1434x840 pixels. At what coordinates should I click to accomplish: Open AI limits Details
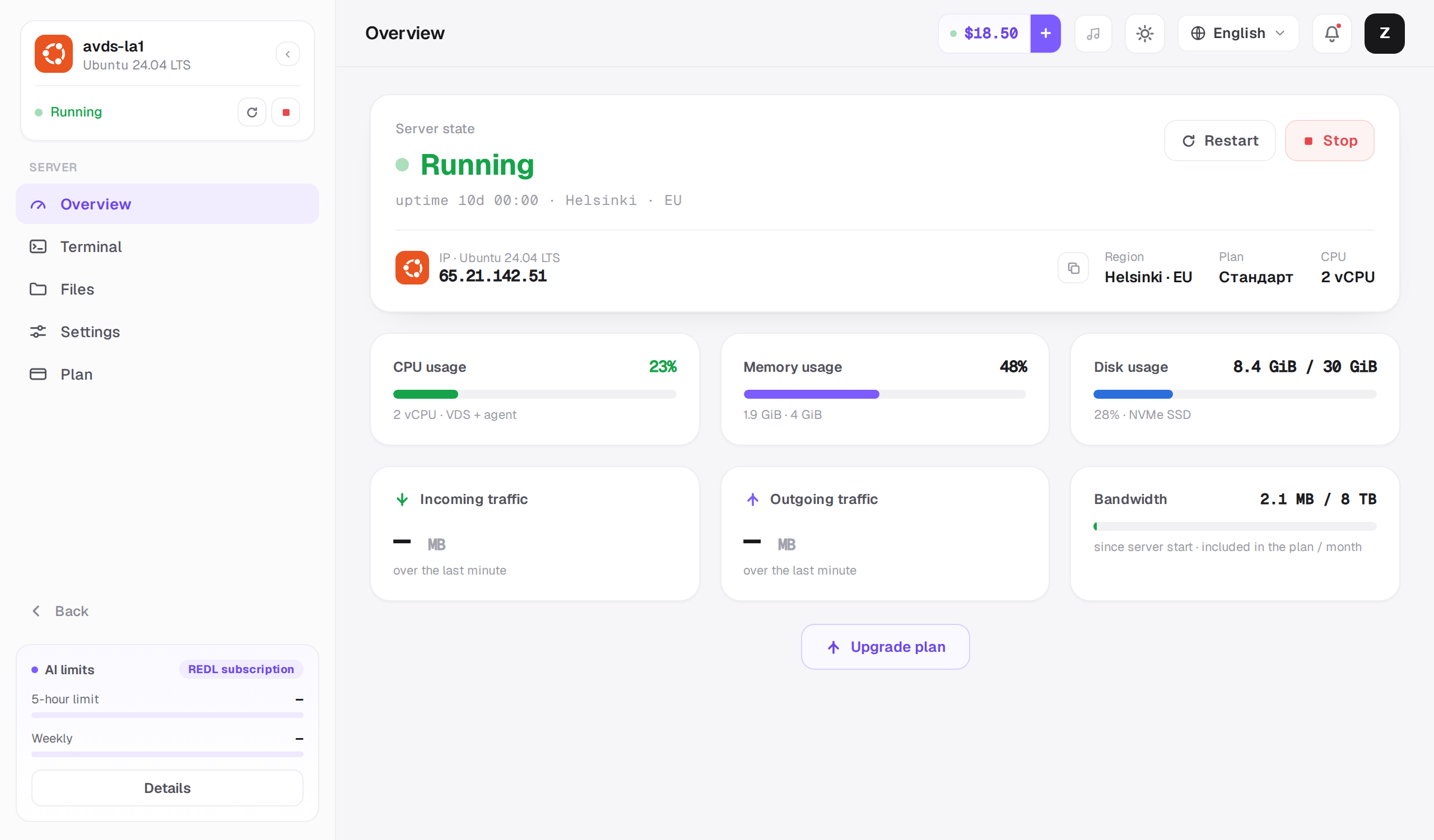pyautogui.click(x=167, y=788)
